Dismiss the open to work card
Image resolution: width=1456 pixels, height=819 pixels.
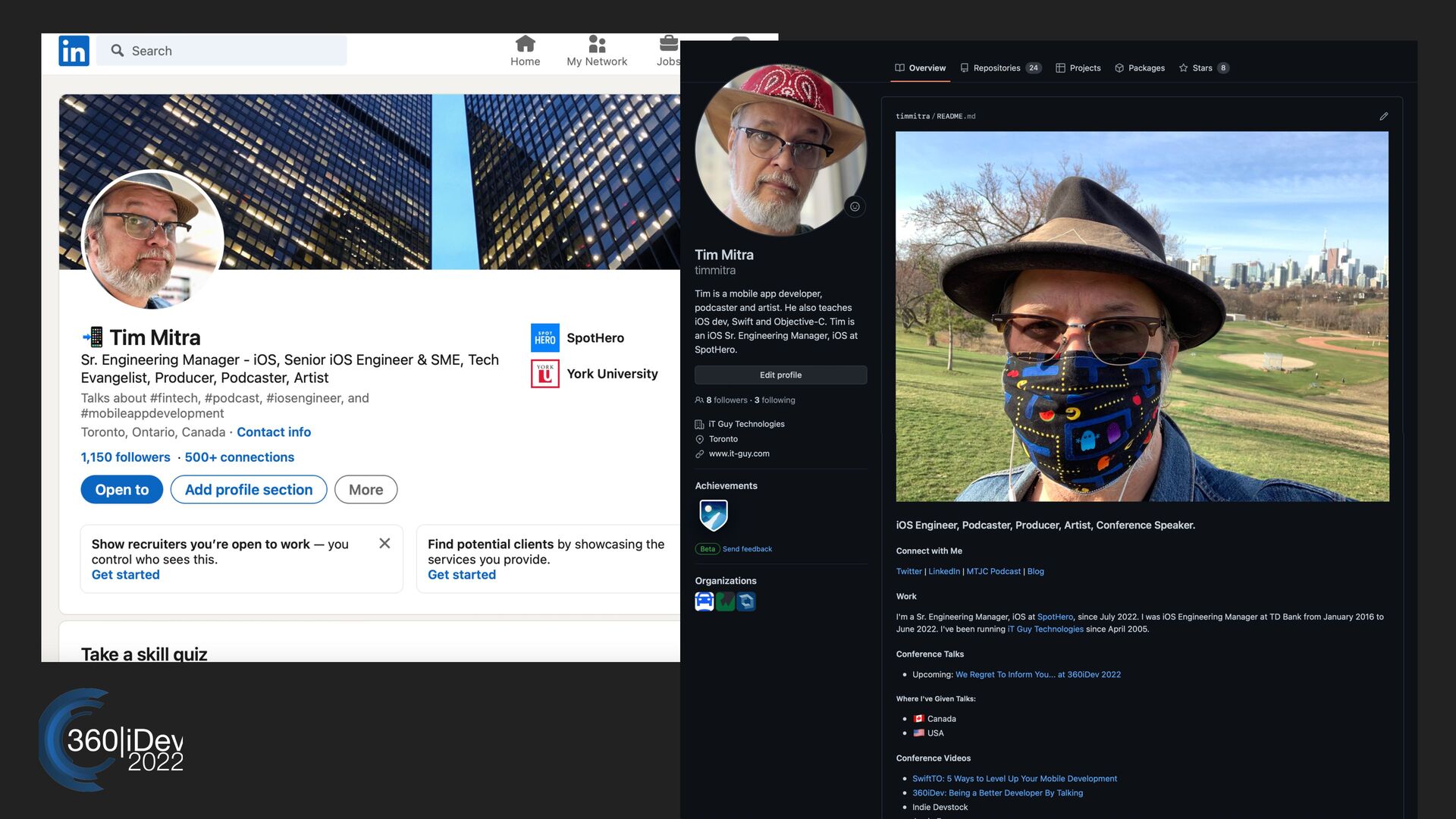pyautogui.click(x=384, y=543)
